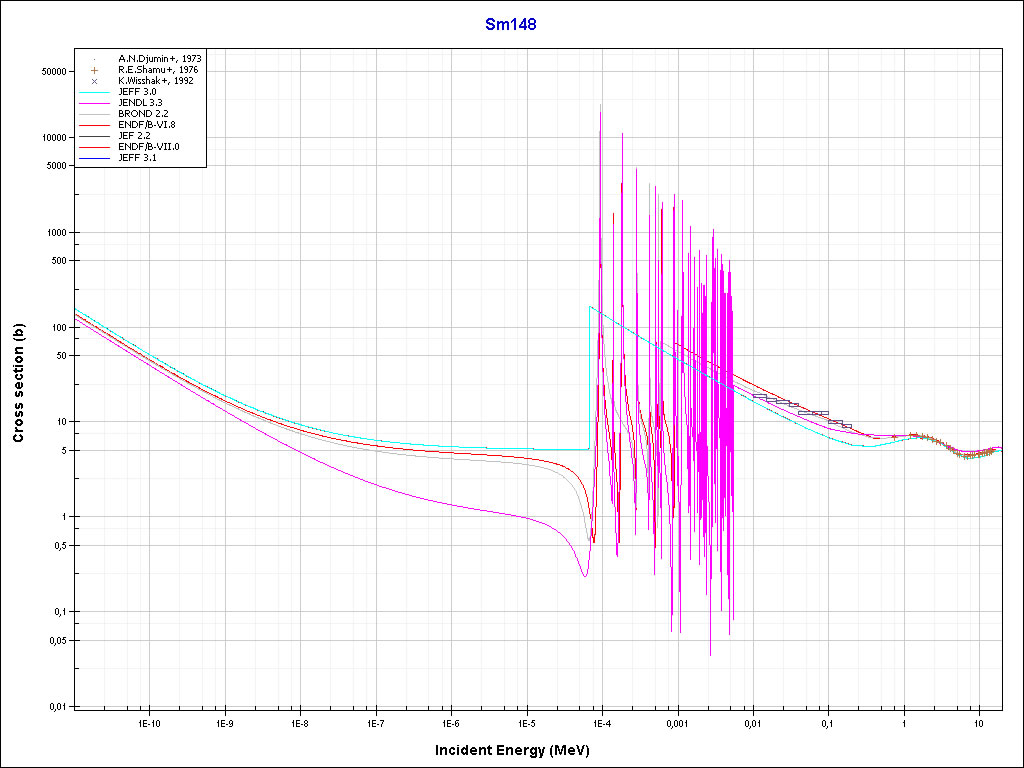Click the Incident Energy (MeV) axis label
This screenshot has width=1024, height=768.
(x=519, y=749)
